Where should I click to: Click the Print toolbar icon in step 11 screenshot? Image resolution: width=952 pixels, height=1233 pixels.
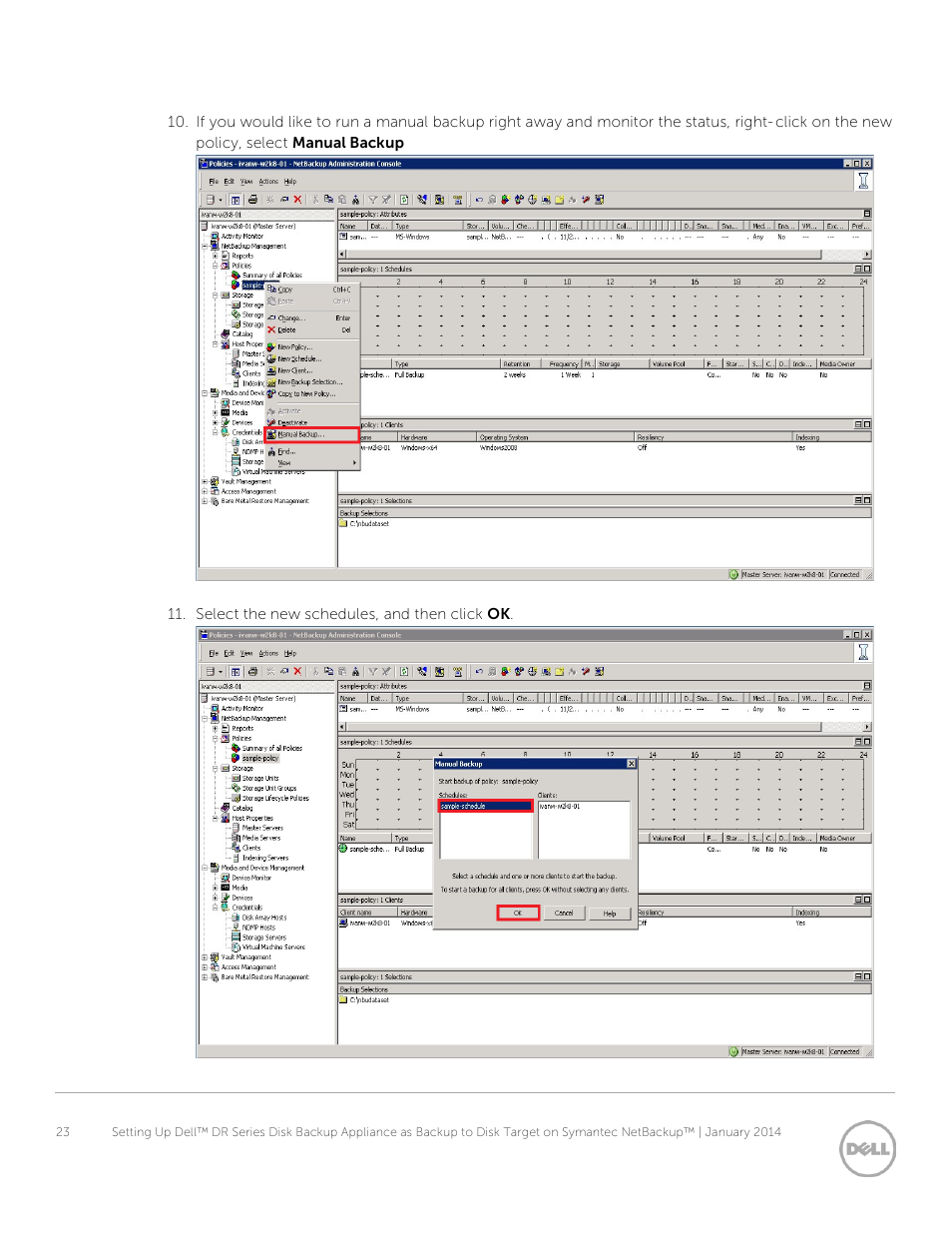[253, 672]
